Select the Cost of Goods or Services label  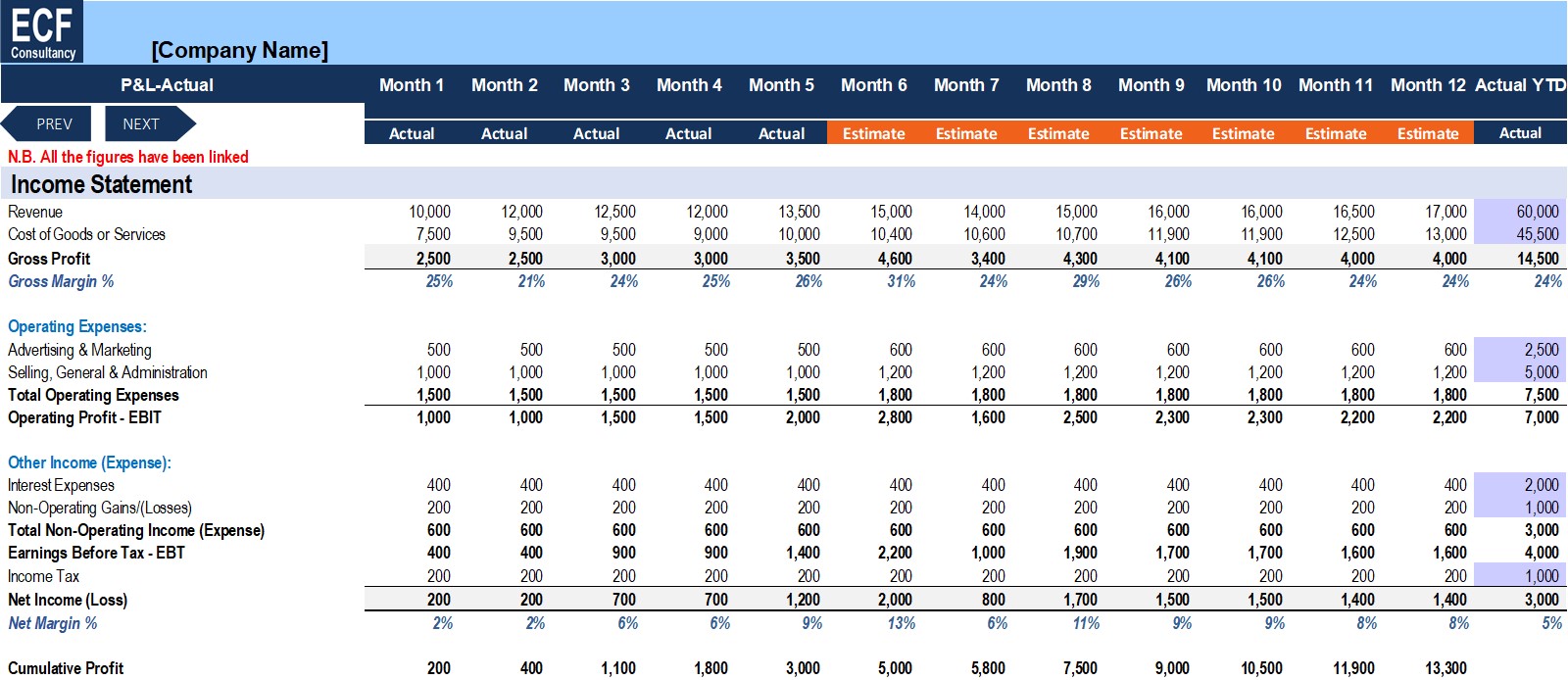[86, 234]
